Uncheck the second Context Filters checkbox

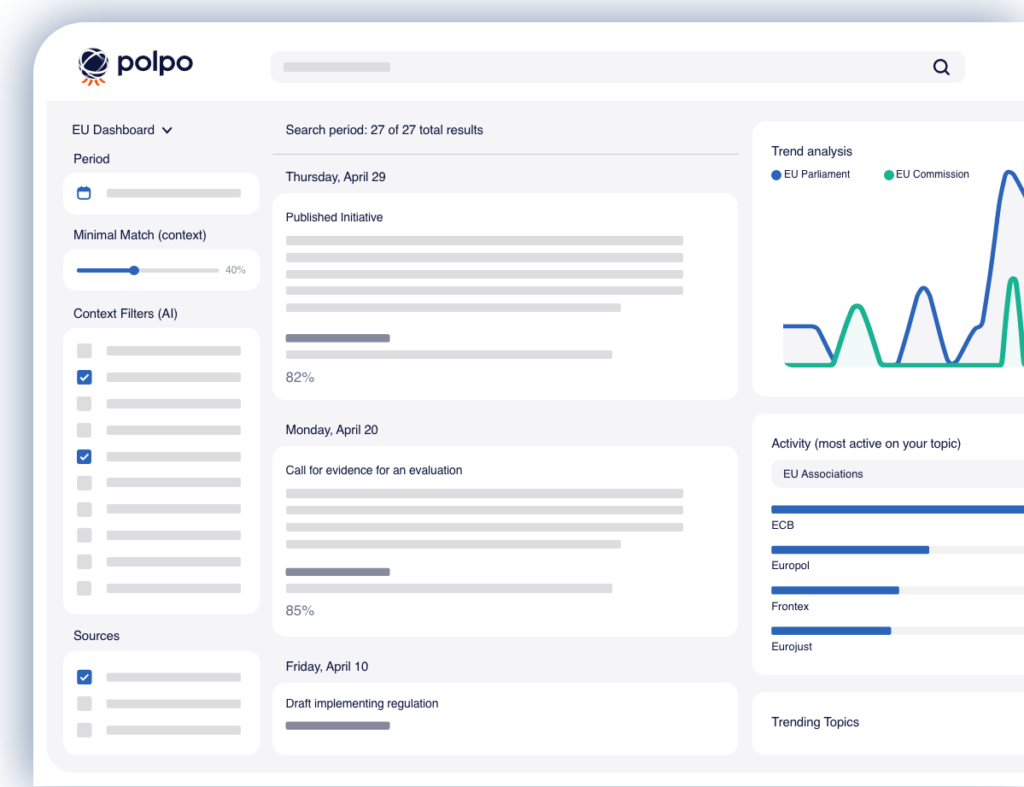84,377
